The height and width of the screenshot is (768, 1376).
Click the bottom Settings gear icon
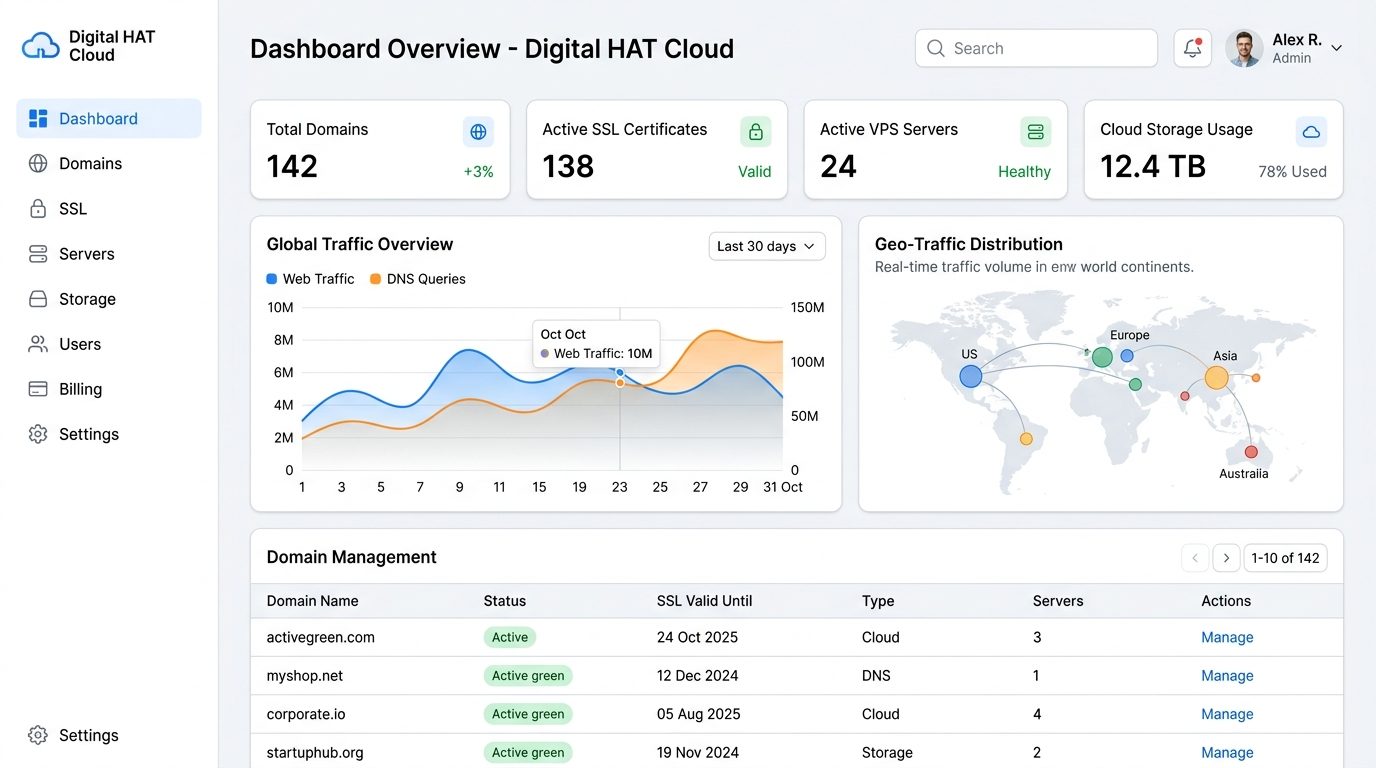tap(38, 735)
